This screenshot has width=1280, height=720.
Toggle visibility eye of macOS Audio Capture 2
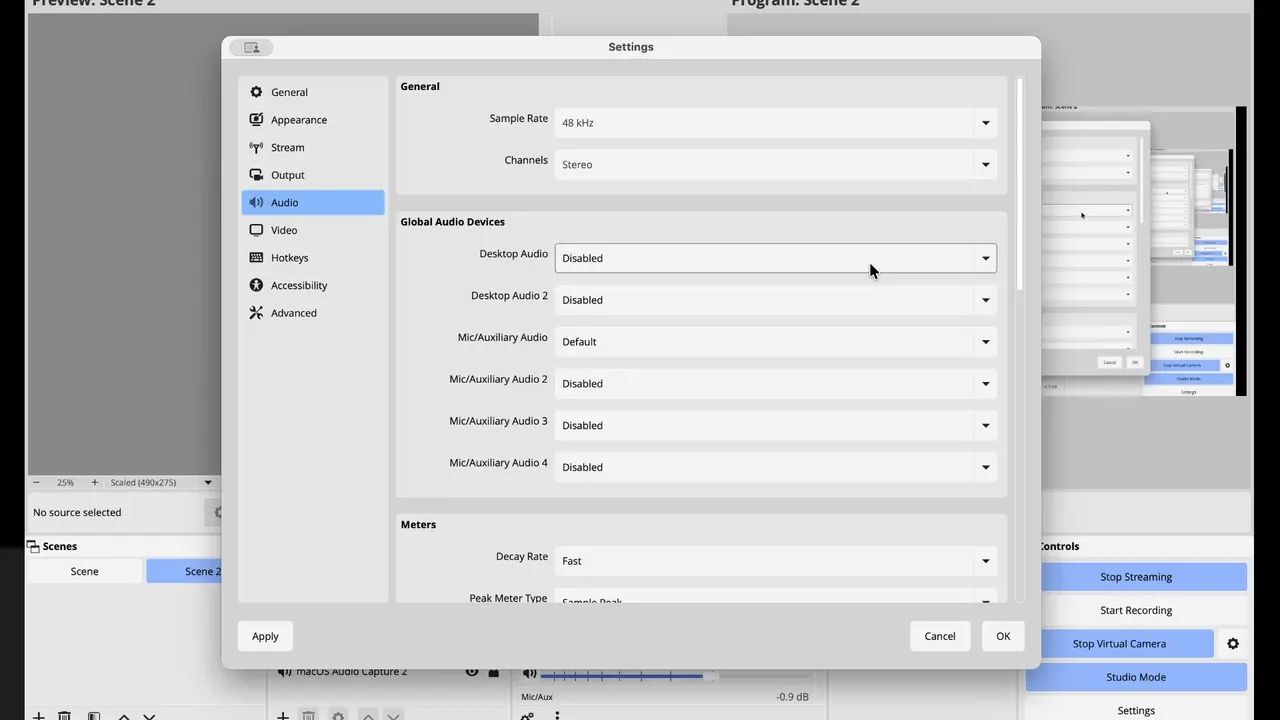[x=472, y=672]
